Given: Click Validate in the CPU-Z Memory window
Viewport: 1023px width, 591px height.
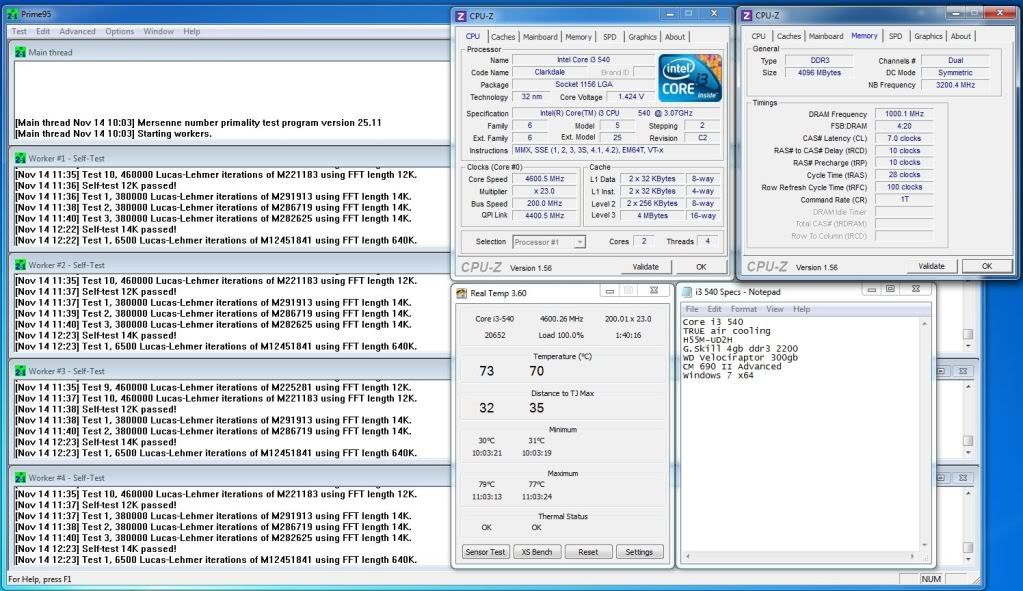Looking at the screenshot, I should coord(931,266).
